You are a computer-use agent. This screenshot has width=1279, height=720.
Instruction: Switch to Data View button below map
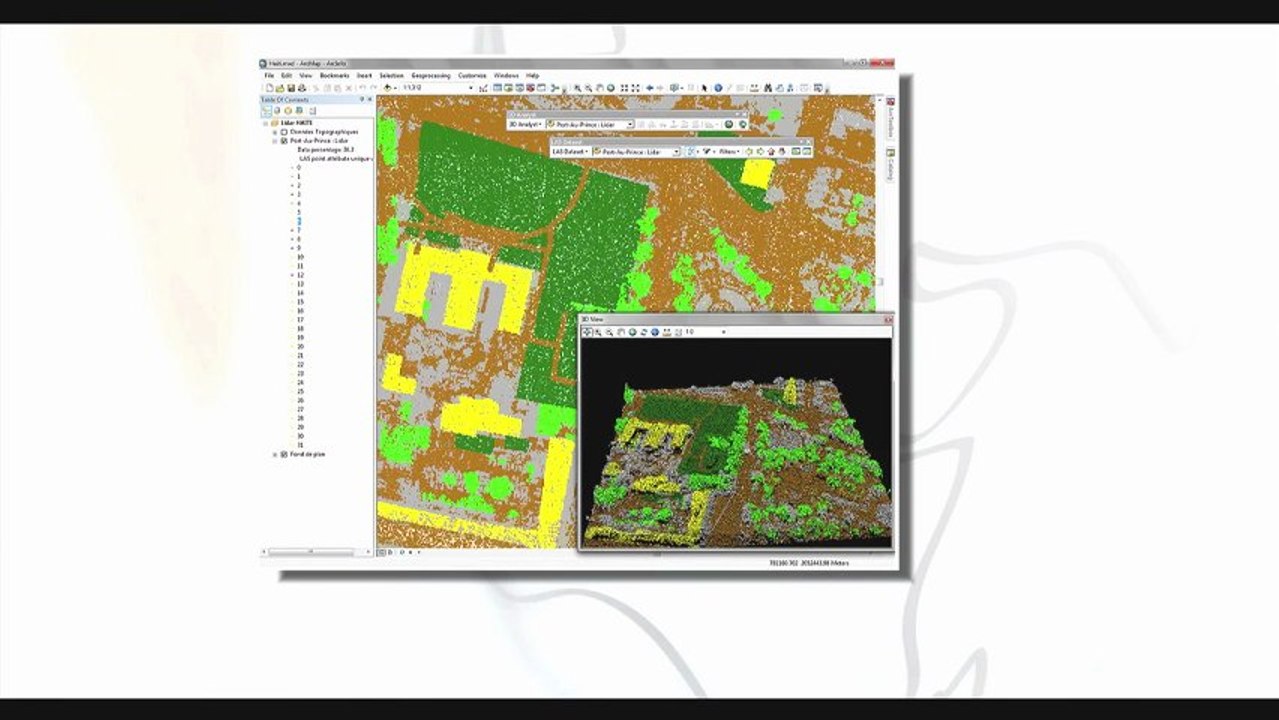click(x=383, y=551)
